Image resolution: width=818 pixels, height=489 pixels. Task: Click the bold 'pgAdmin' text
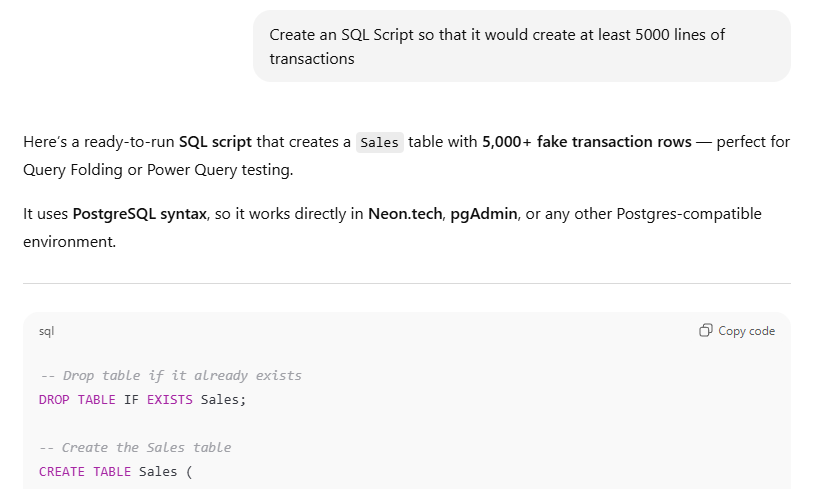click(484, 214)
